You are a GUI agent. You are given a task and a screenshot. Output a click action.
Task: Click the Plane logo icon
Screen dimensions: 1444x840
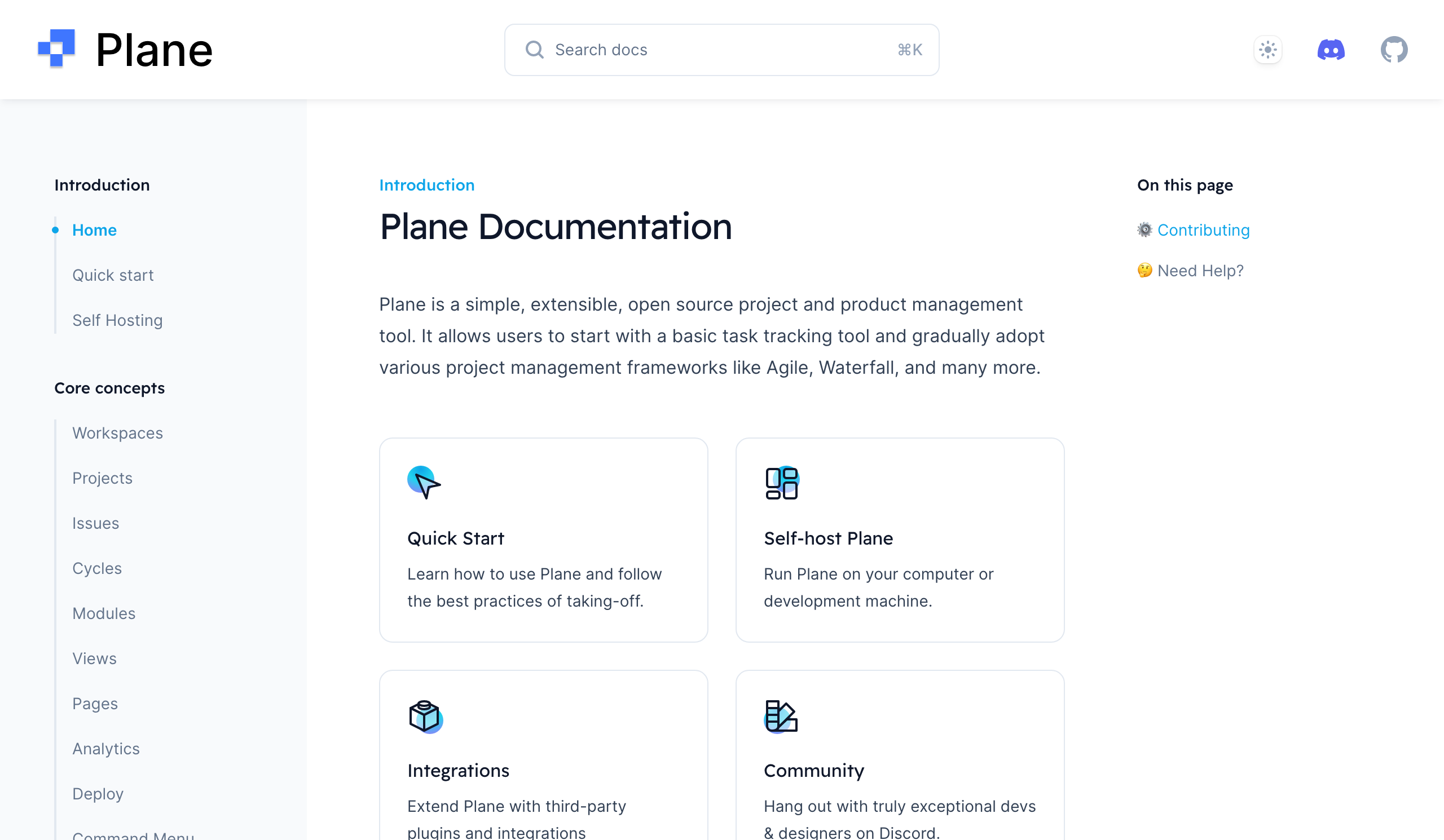pos(56,48)
